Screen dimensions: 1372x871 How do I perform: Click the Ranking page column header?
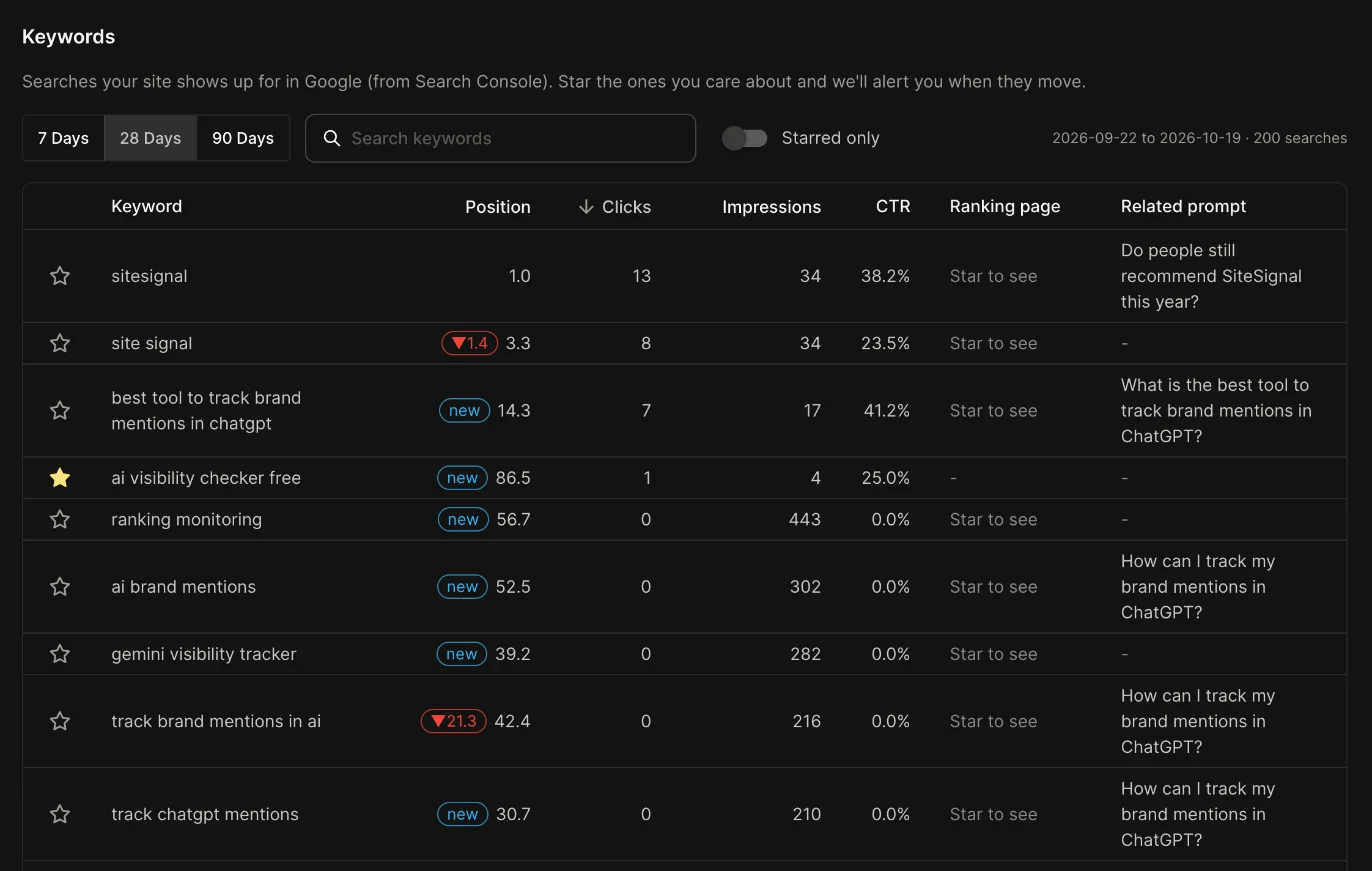(1005, 207)
